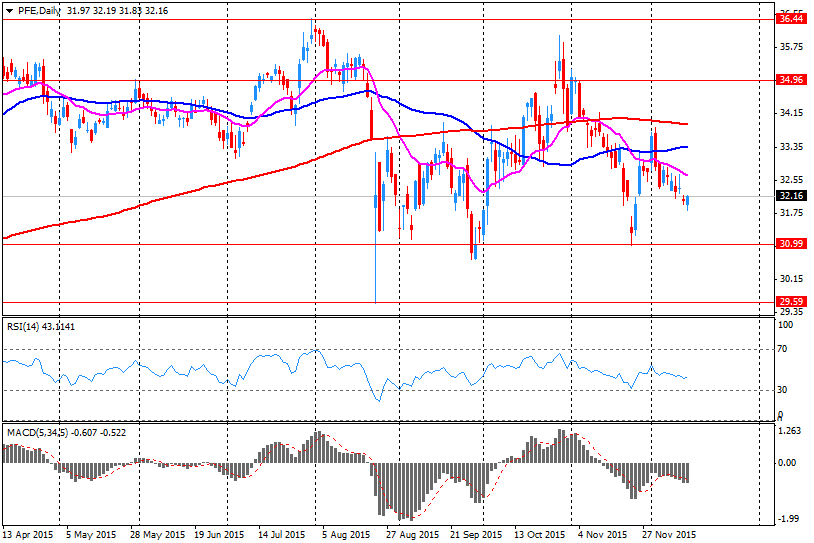Click the 5 May 2015 date label
The height and width of the screenshot is (543, 814).
tap(91, 534)
